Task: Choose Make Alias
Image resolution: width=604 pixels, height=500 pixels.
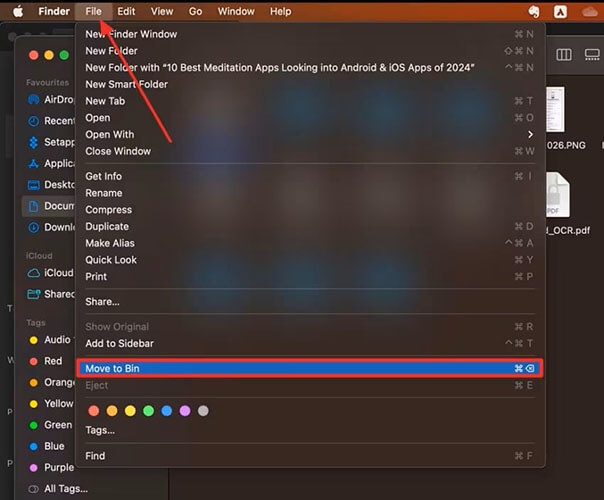Action: point(310,243)
